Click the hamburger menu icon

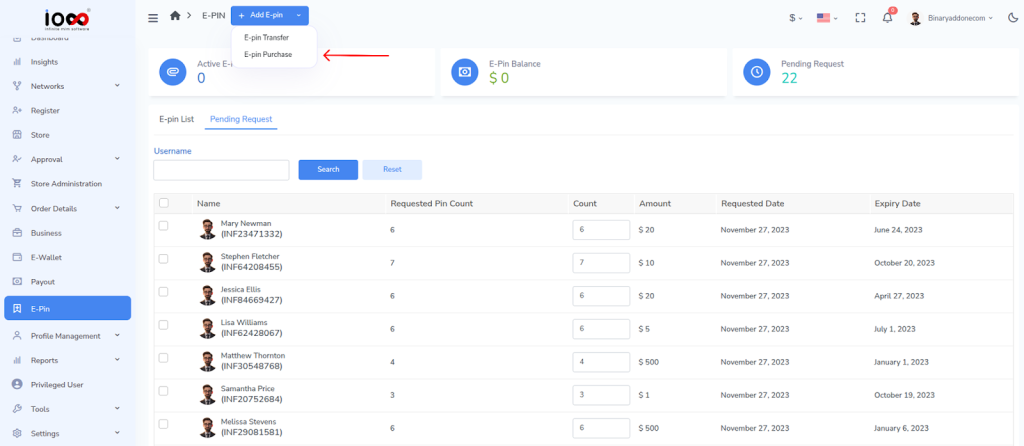(x=153, y=17)
